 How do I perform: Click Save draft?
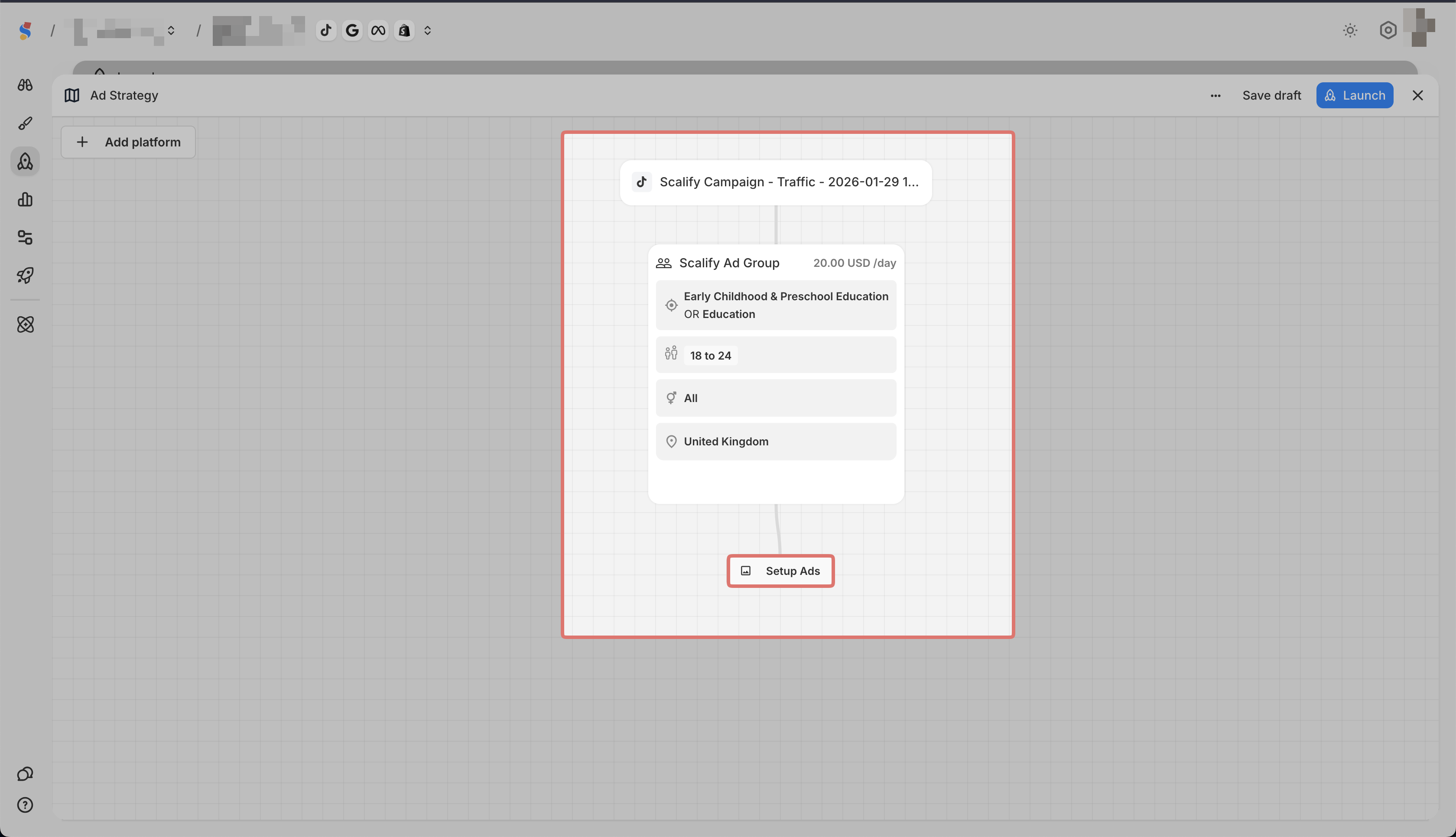pos(1271,95)
